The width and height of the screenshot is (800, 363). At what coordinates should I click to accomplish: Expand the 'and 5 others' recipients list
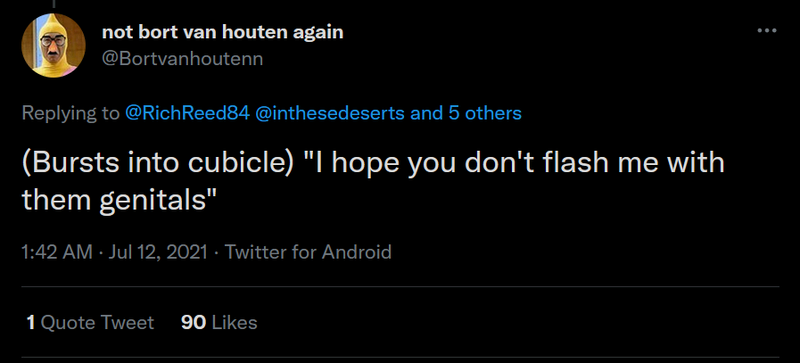(466, 113)
